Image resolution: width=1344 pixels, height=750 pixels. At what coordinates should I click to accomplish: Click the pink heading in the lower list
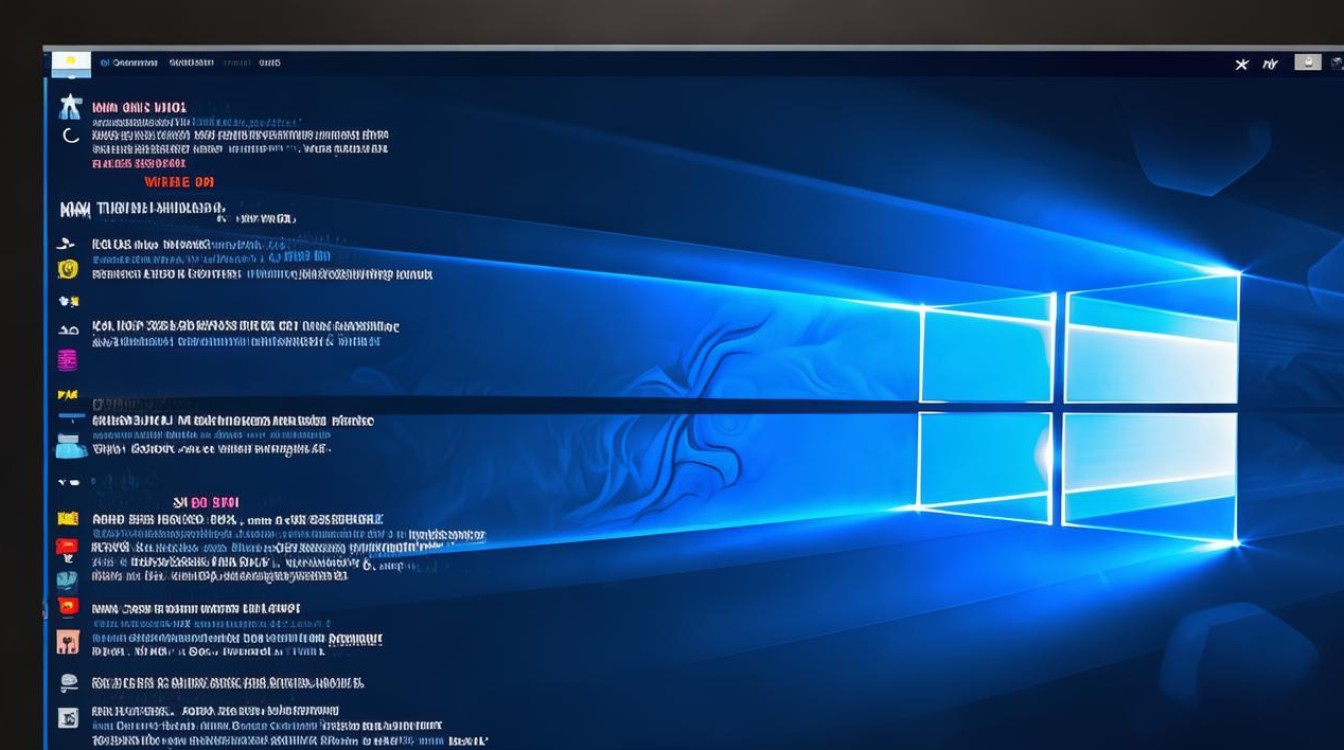coord(206,502)
